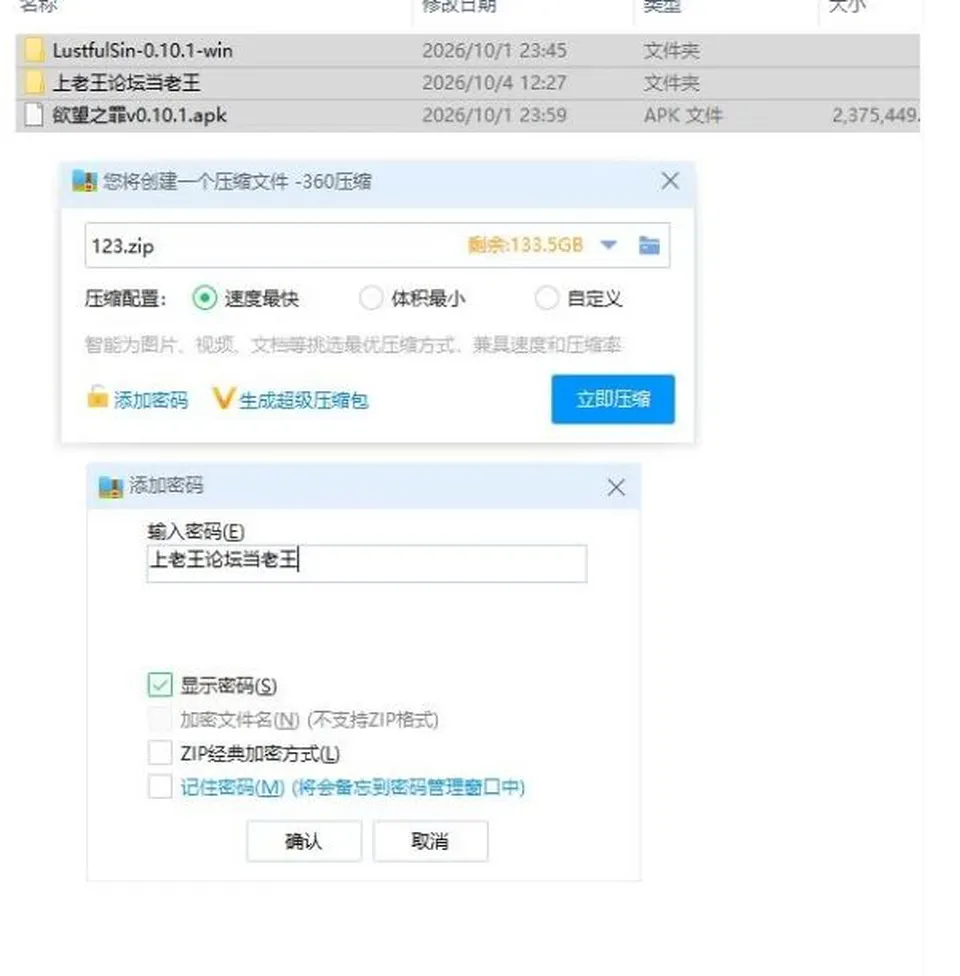Screen dimensions: 960x976
Task: Choose 自定义 compression configuration
Action: coord(547,298)
